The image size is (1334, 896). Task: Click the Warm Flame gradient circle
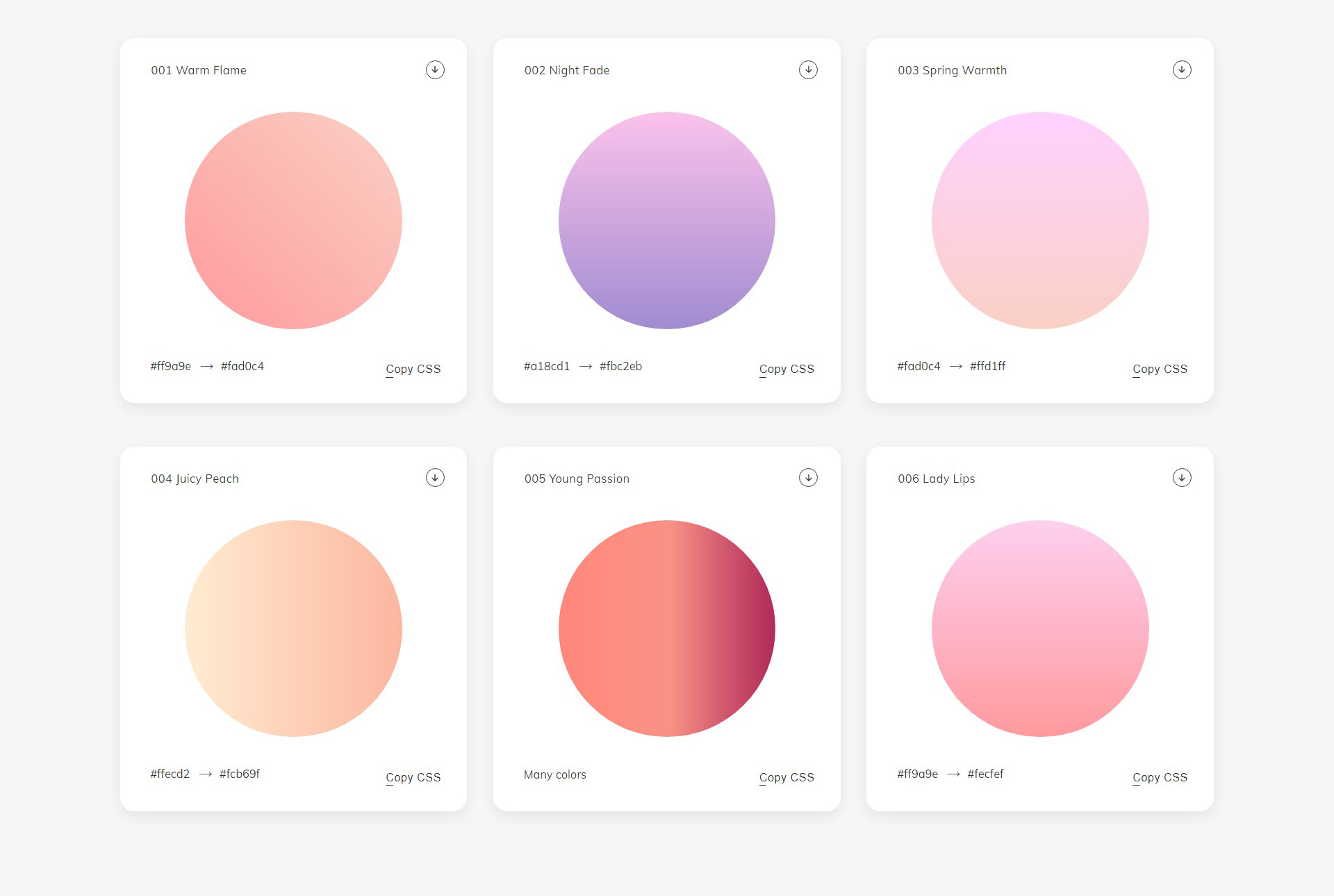pyautogui.click(x=293, y=220)
